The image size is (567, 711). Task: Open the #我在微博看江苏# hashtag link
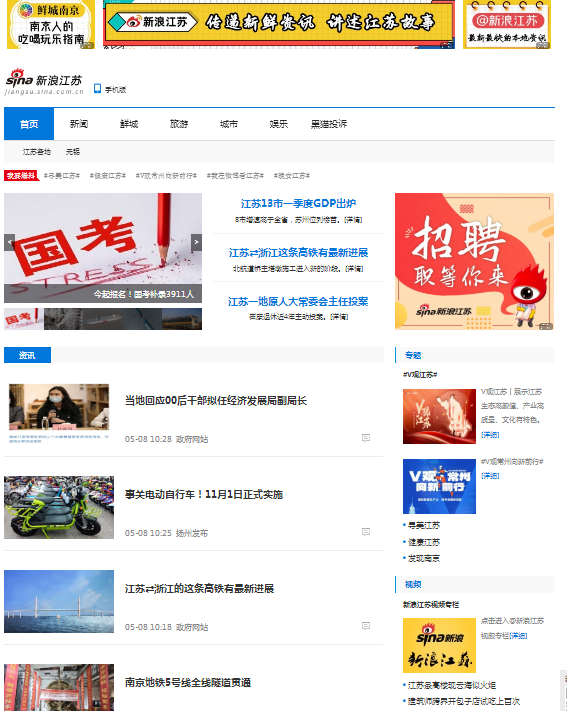[x=235, y=175]
